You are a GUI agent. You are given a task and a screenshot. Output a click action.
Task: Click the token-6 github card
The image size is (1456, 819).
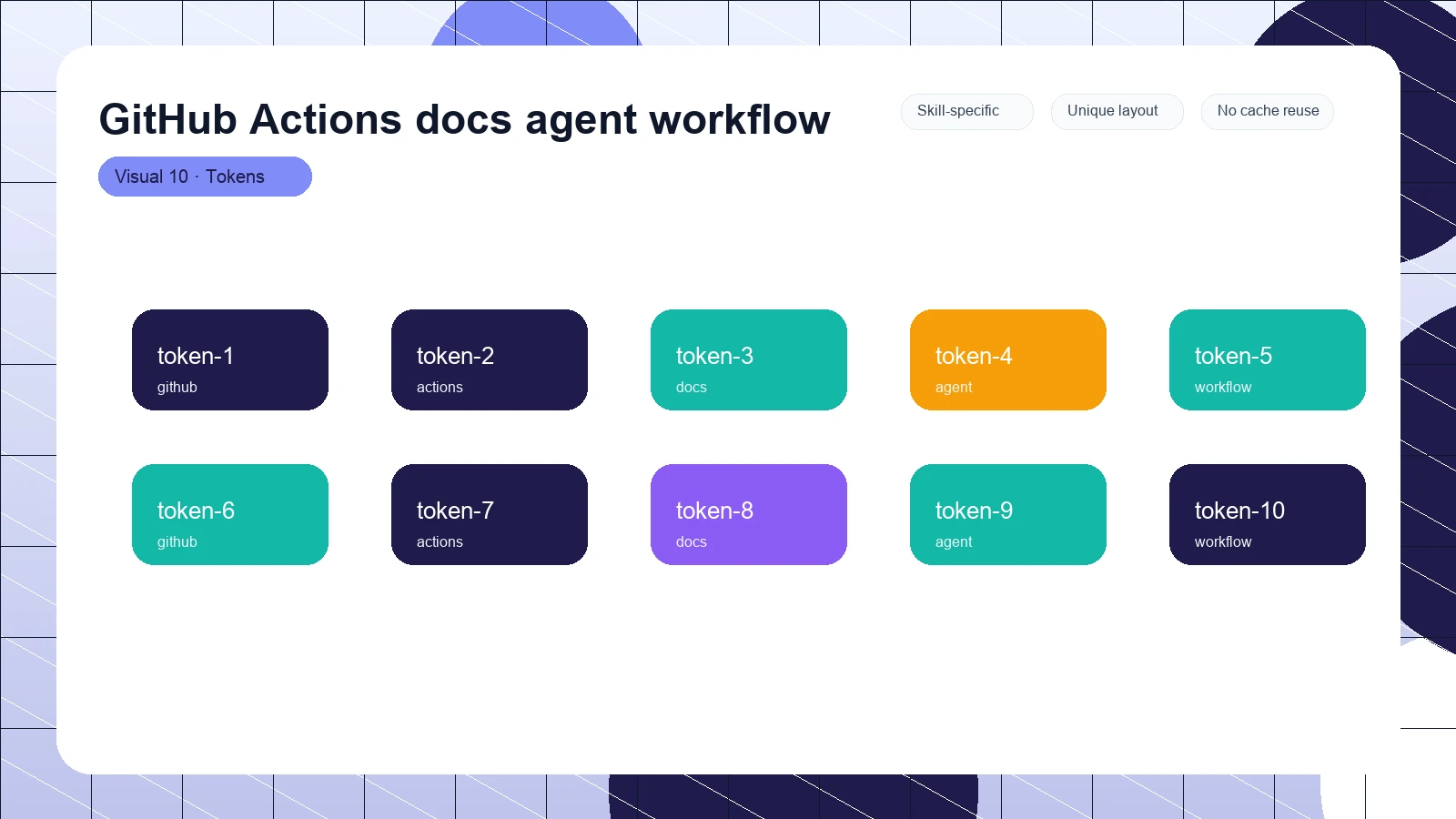pos(230,514)
